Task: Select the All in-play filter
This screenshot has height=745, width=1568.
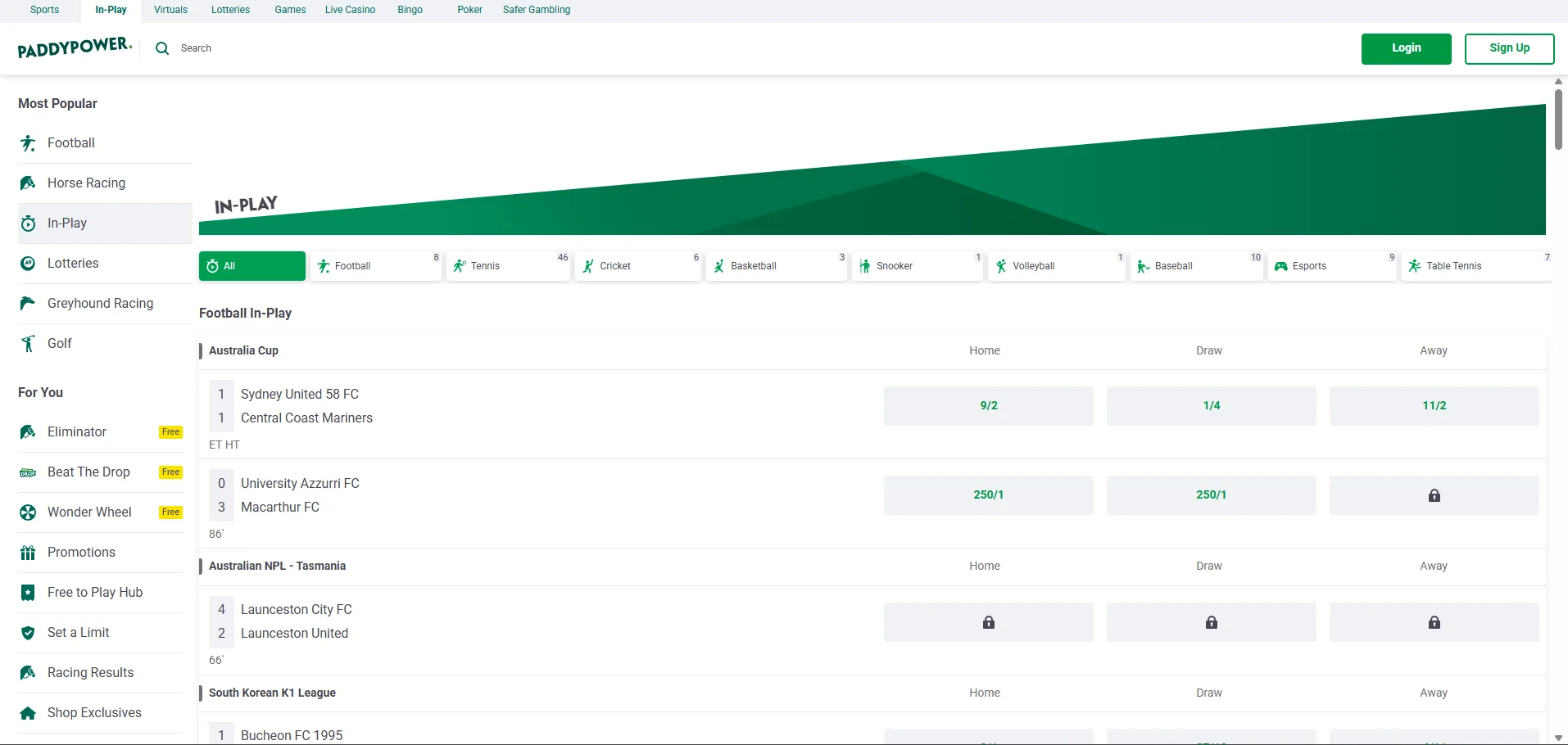Action: tap(252, 266)
